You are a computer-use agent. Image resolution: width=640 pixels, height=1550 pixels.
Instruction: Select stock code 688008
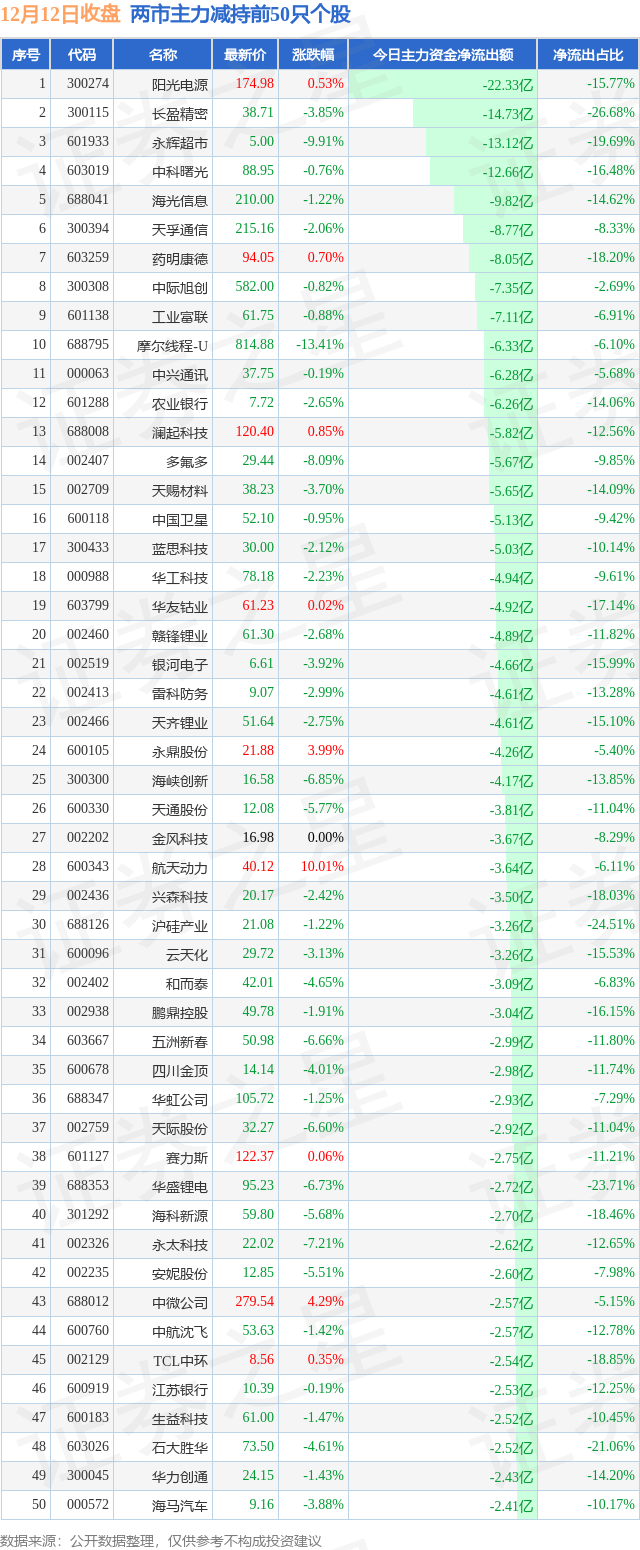[x=87, y=432]
